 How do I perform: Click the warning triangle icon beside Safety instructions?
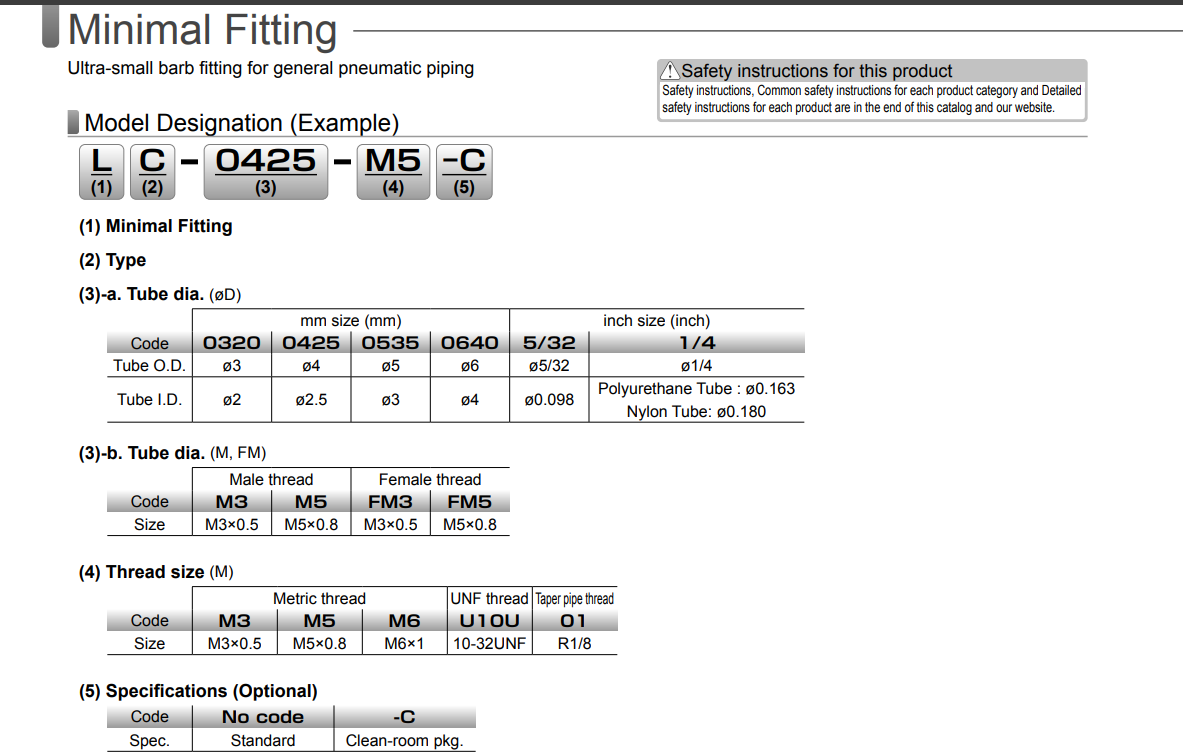670,71
